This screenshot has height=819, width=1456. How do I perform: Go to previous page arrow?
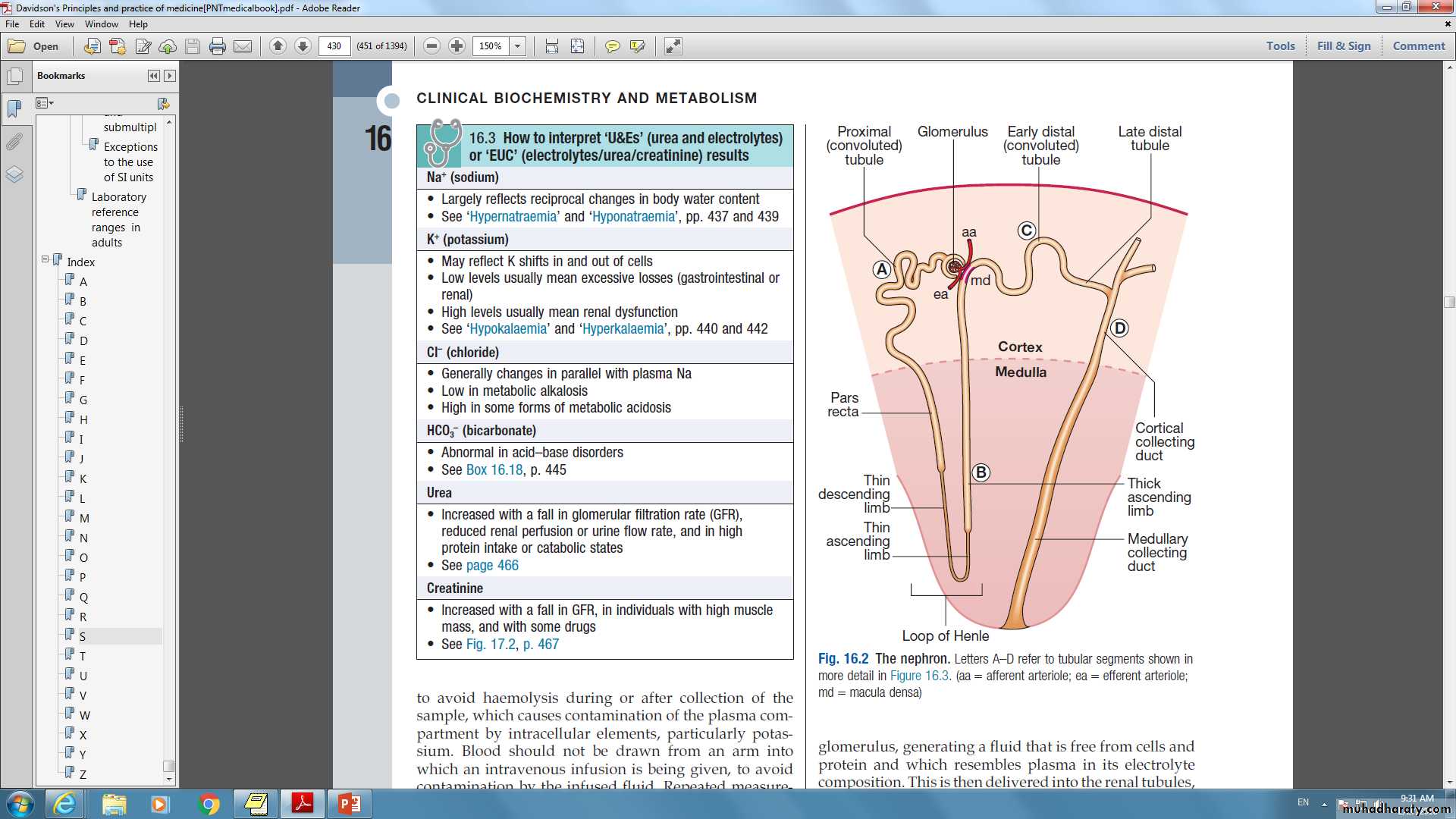pos(278,46)
